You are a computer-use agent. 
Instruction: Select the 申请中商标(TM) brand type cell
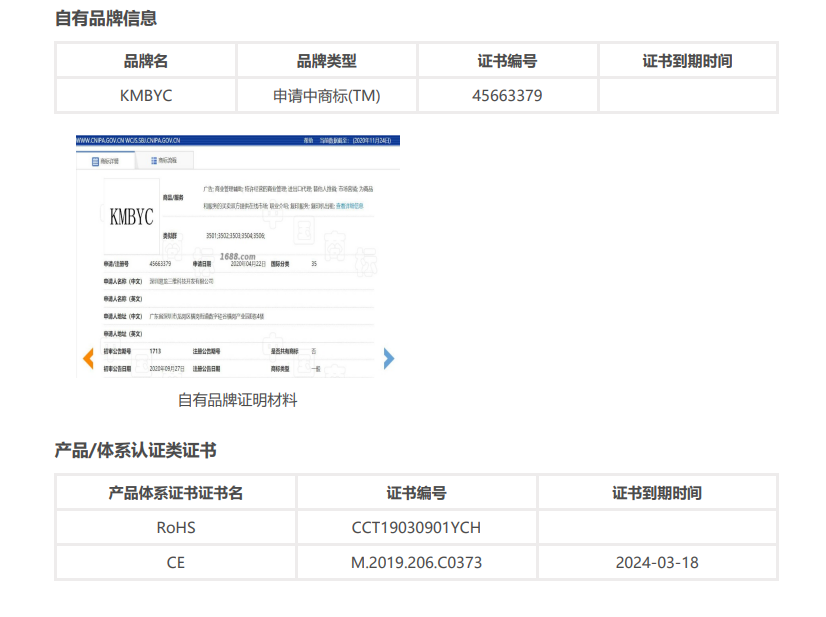(x=327, y=96)
